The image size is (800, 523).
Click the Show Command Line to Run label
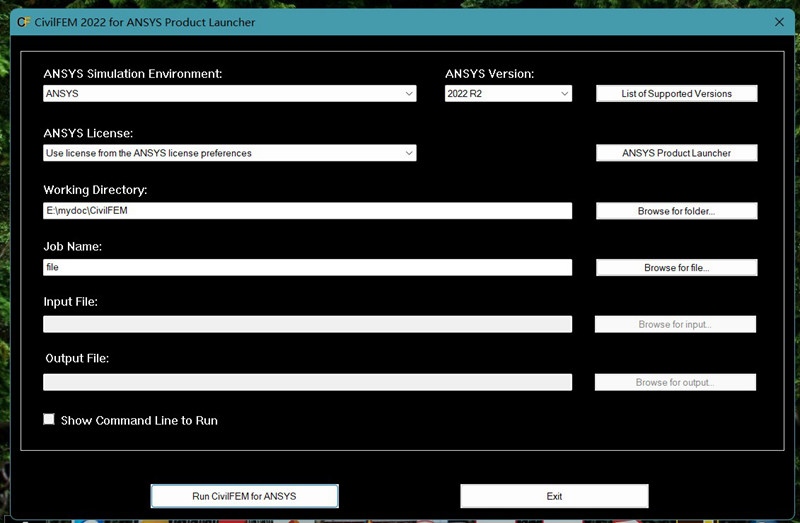coord(139,420)
